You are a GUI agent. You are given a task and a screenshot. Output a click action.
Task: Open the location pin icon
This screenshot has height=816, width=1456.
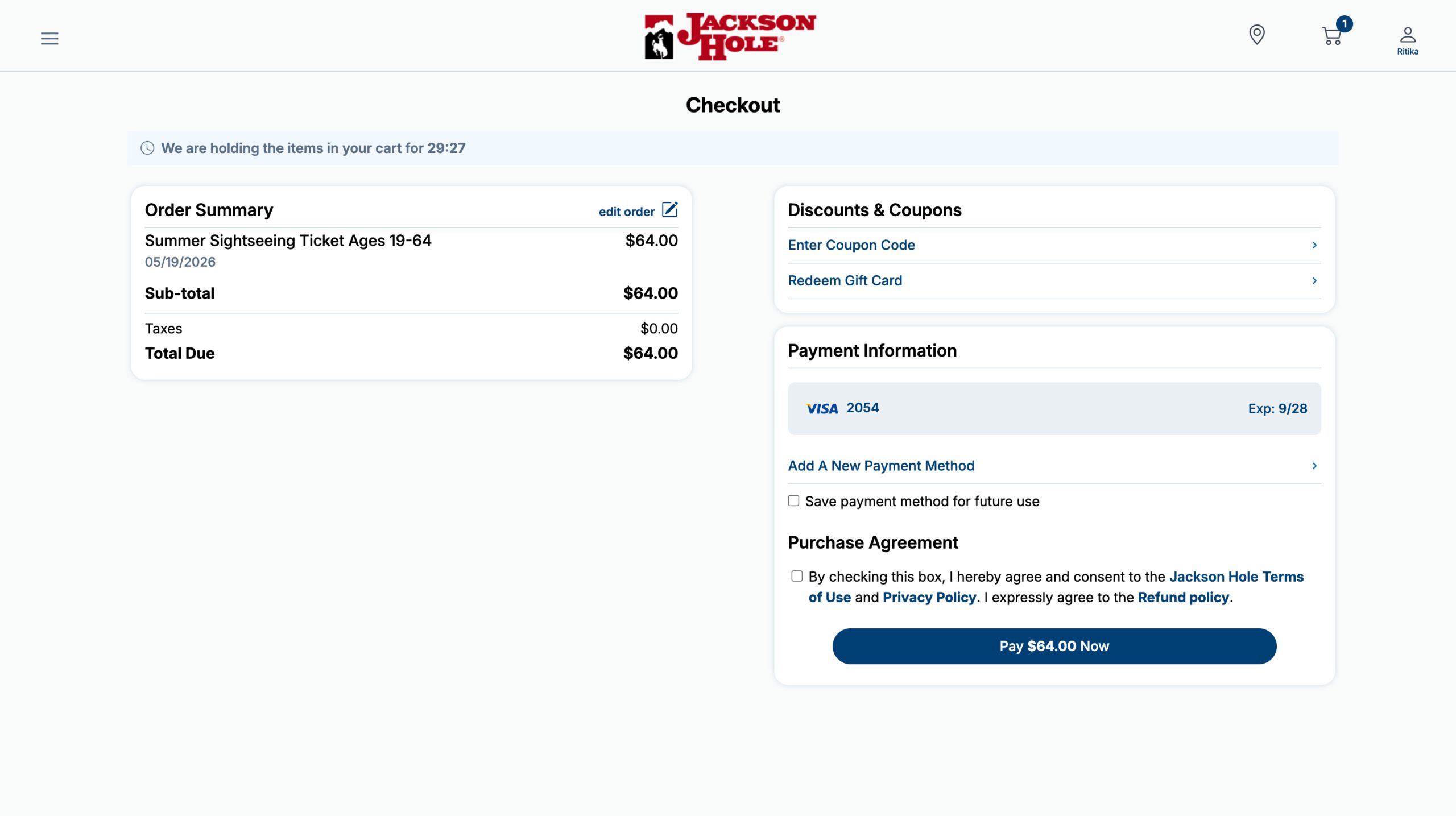pyautogui.click(x=1256, y=35)
